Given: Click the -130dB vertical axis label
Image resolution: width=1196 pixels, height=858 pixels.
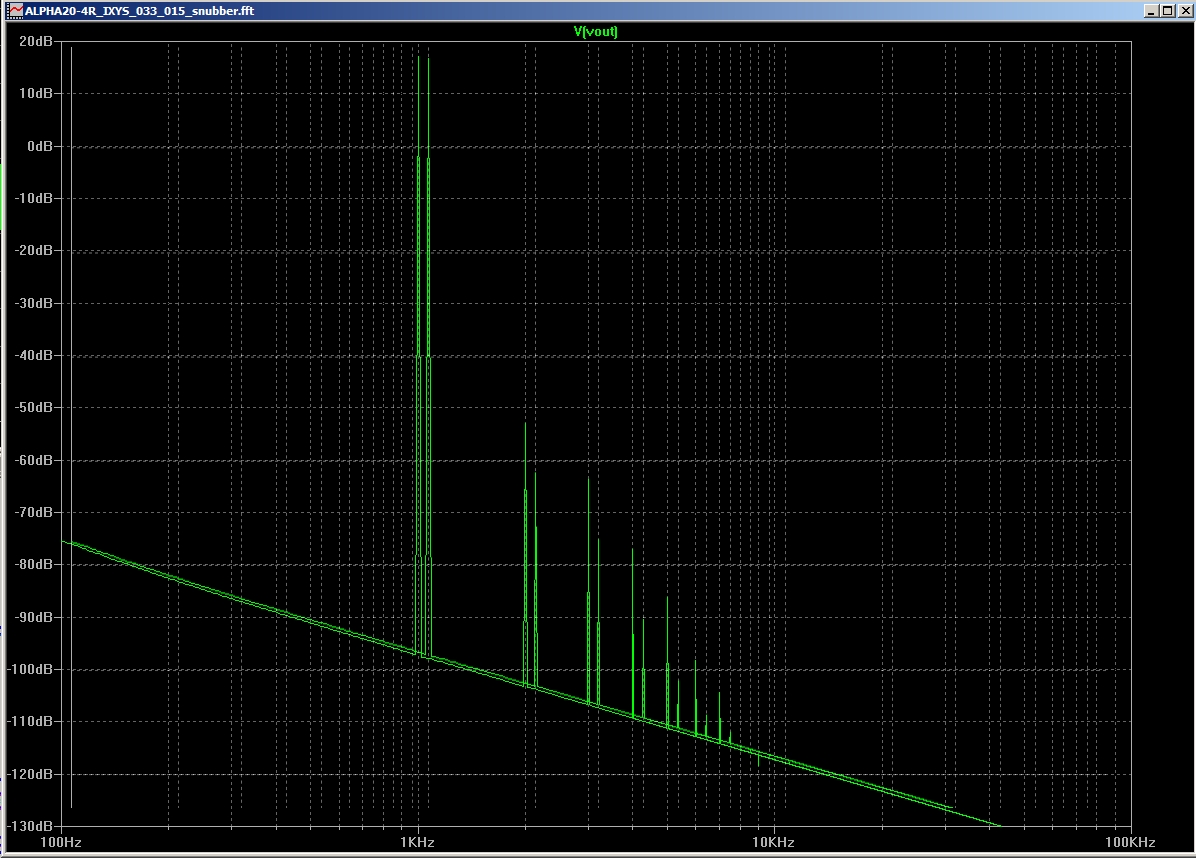Looking at the screenshot, I should click(31, 826).
